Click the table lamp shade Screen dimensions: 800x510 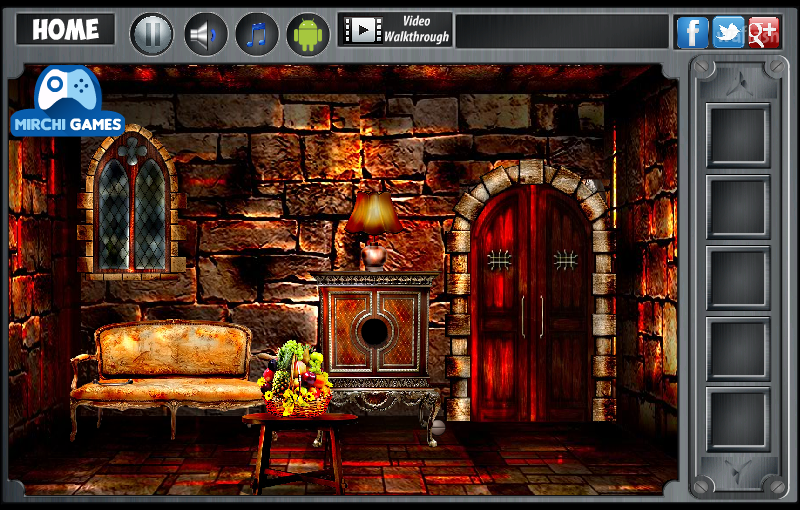coord(374,213)
